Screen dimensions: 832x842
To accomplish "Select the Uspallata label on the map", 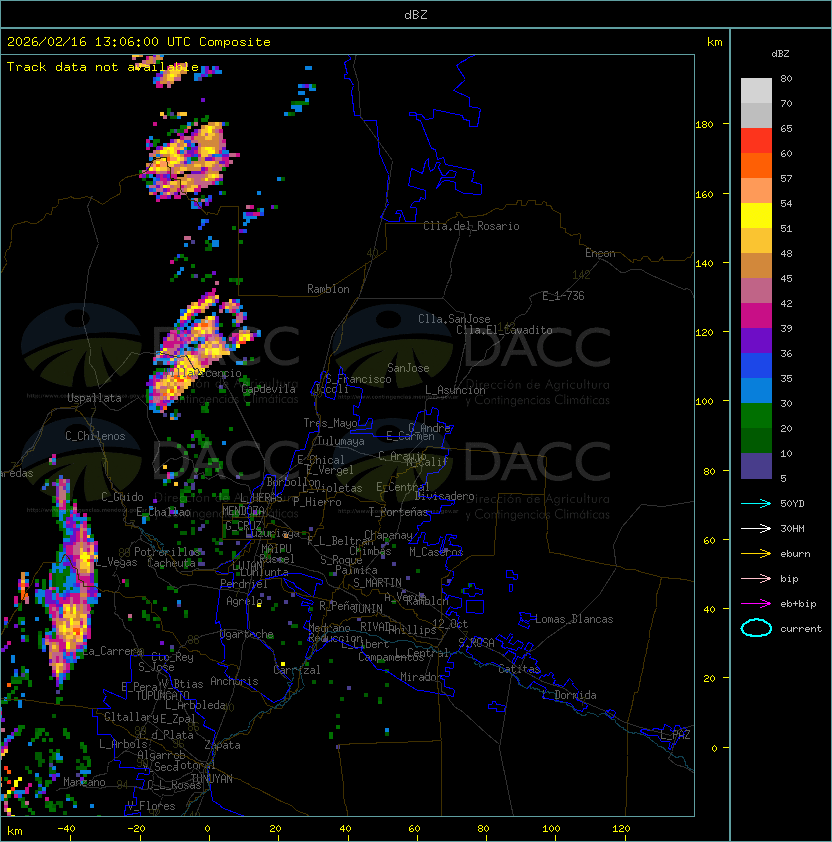I will 94,398.
